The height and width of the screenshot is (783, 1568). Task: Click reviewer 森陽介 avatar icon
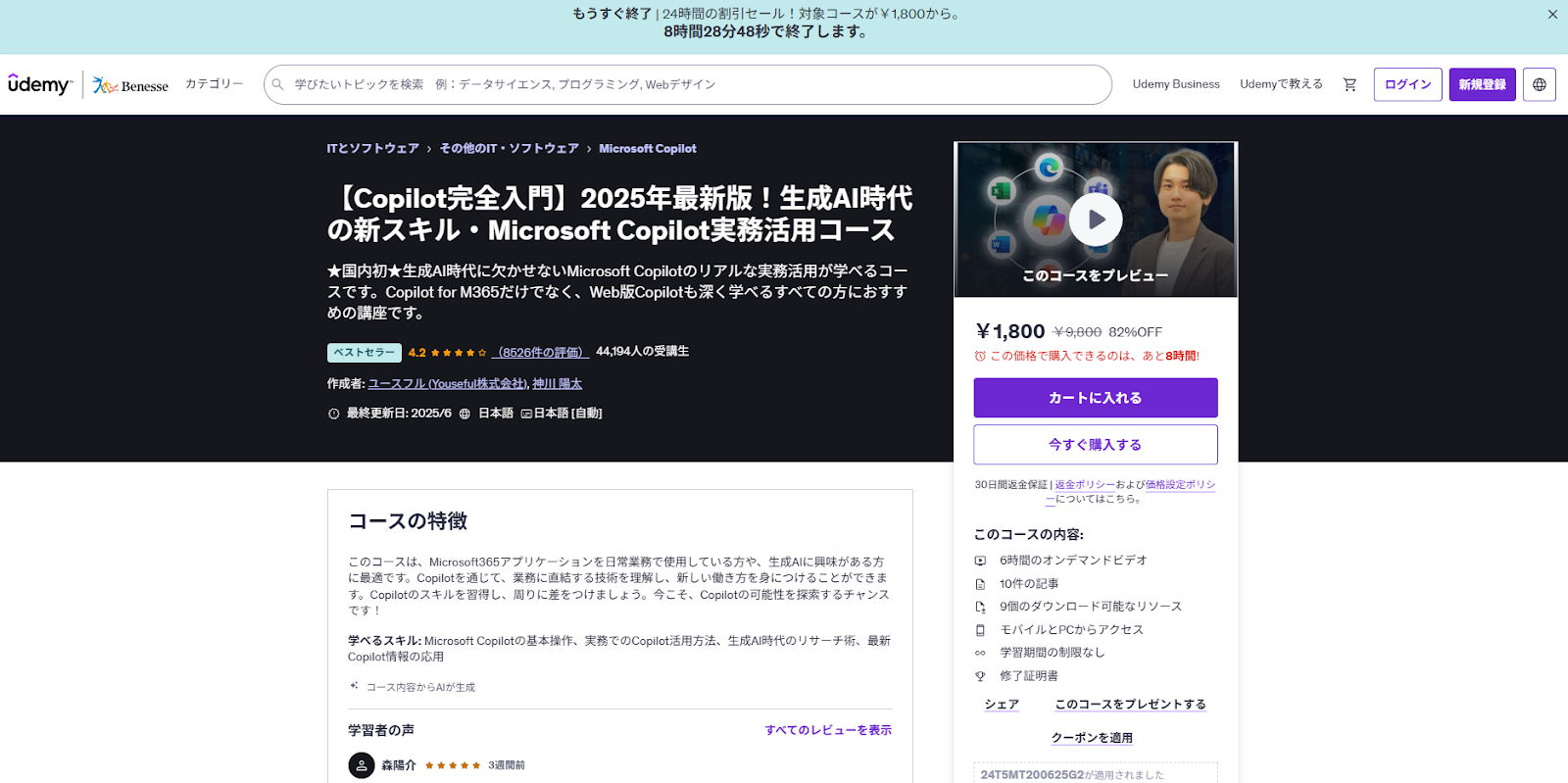coord(362,765)
